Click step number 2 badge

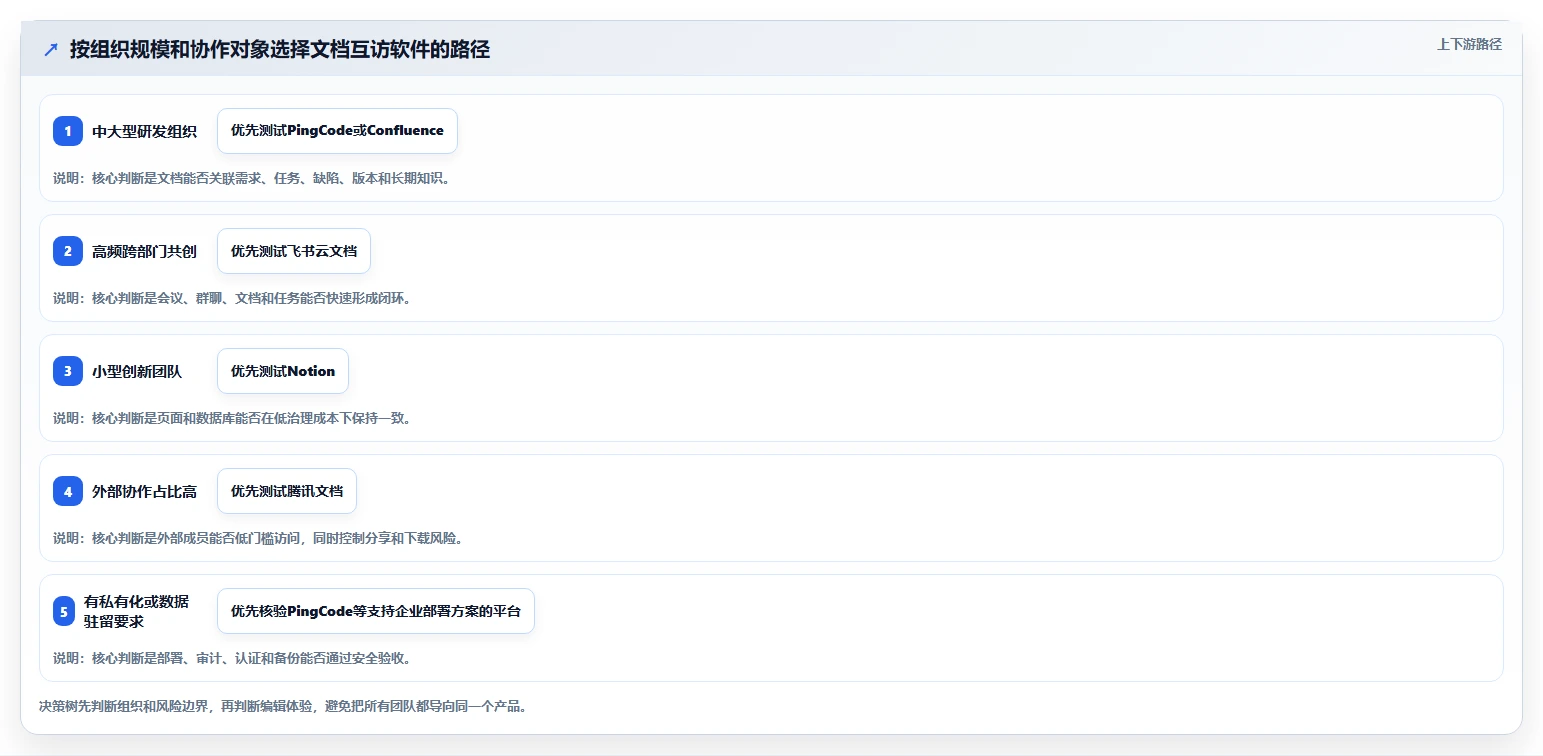(68, 251)
